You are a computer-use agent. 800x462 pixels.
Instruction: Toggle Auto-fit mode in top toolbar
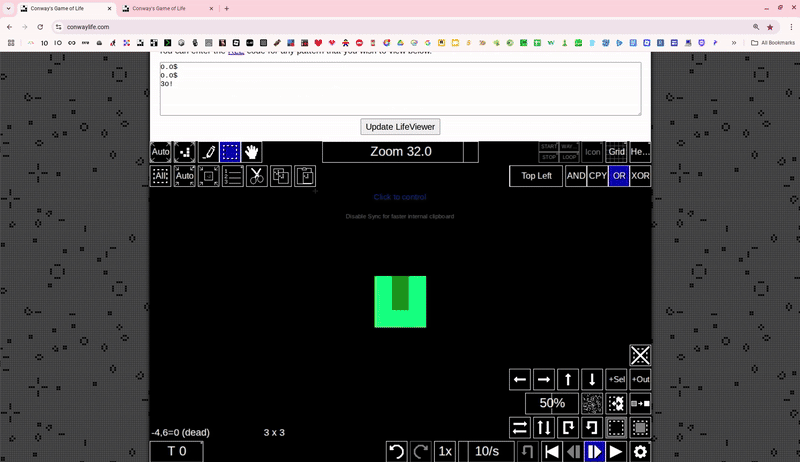160,152
